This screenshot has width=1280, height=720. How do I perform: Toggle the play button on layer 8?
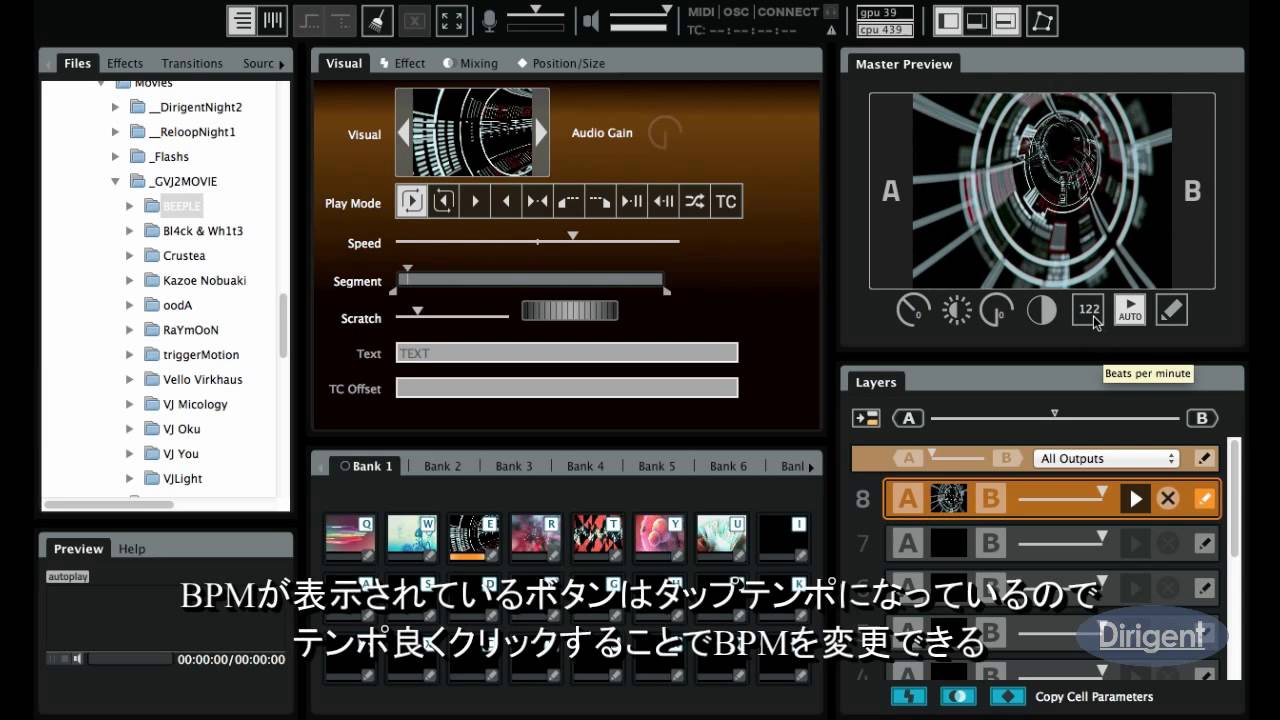[x=1135, y=498]
